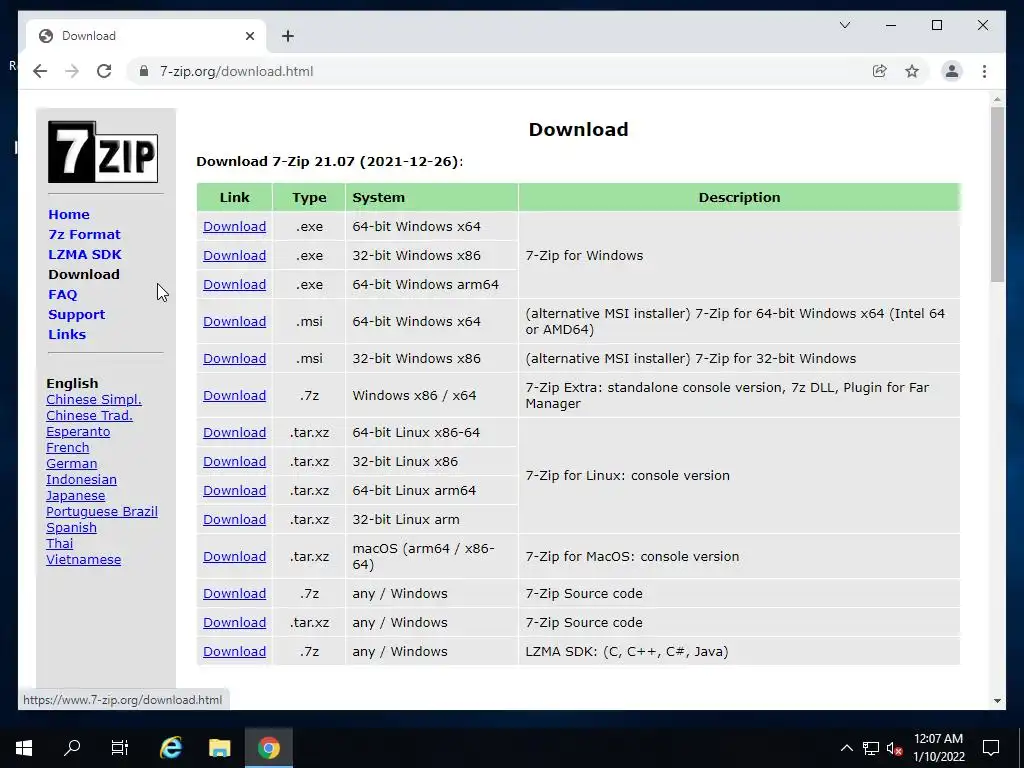Switch language to French

(x=67, y=447)
